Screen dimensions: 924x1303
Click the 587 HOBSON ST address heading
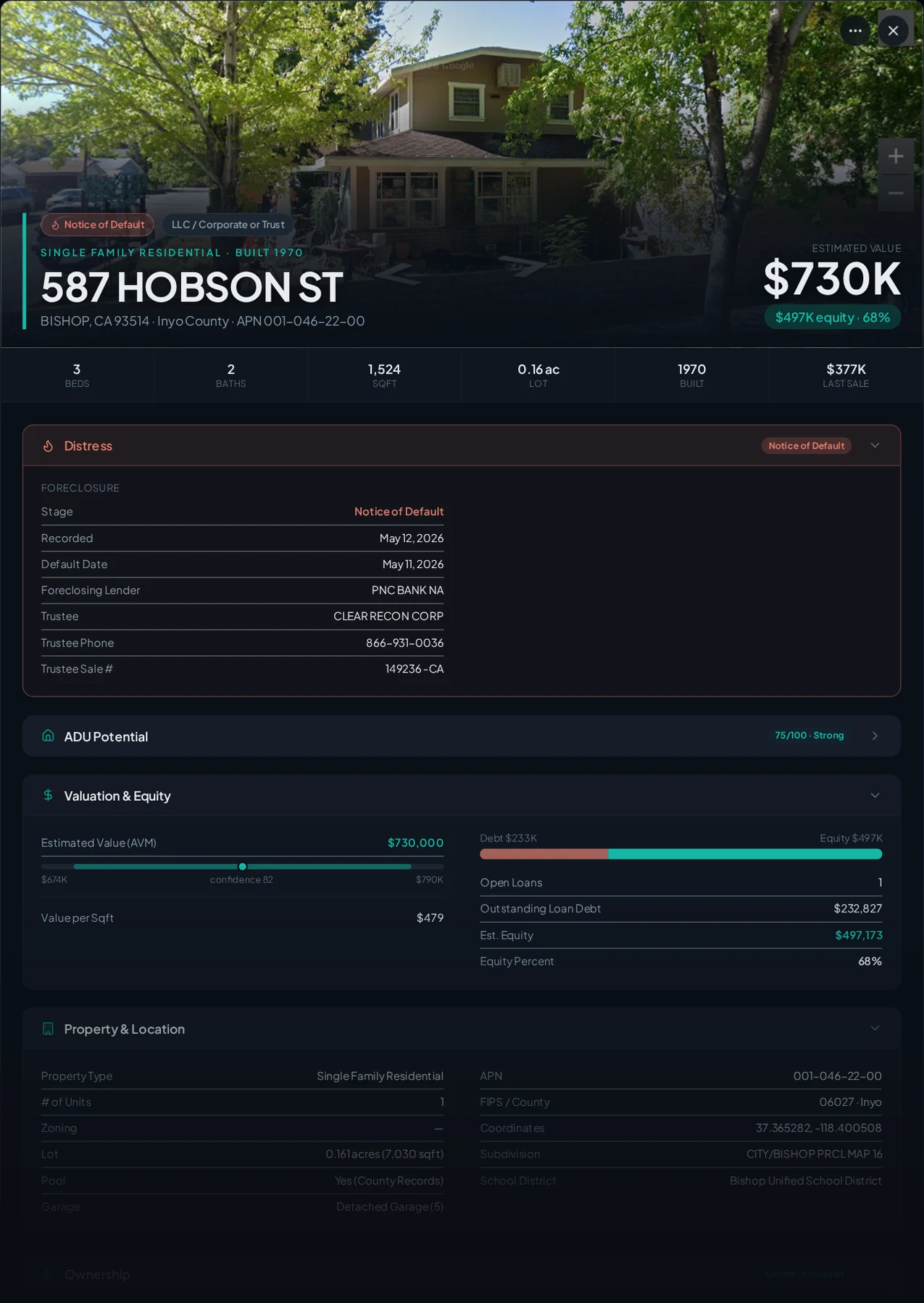(x=191, y=287)
